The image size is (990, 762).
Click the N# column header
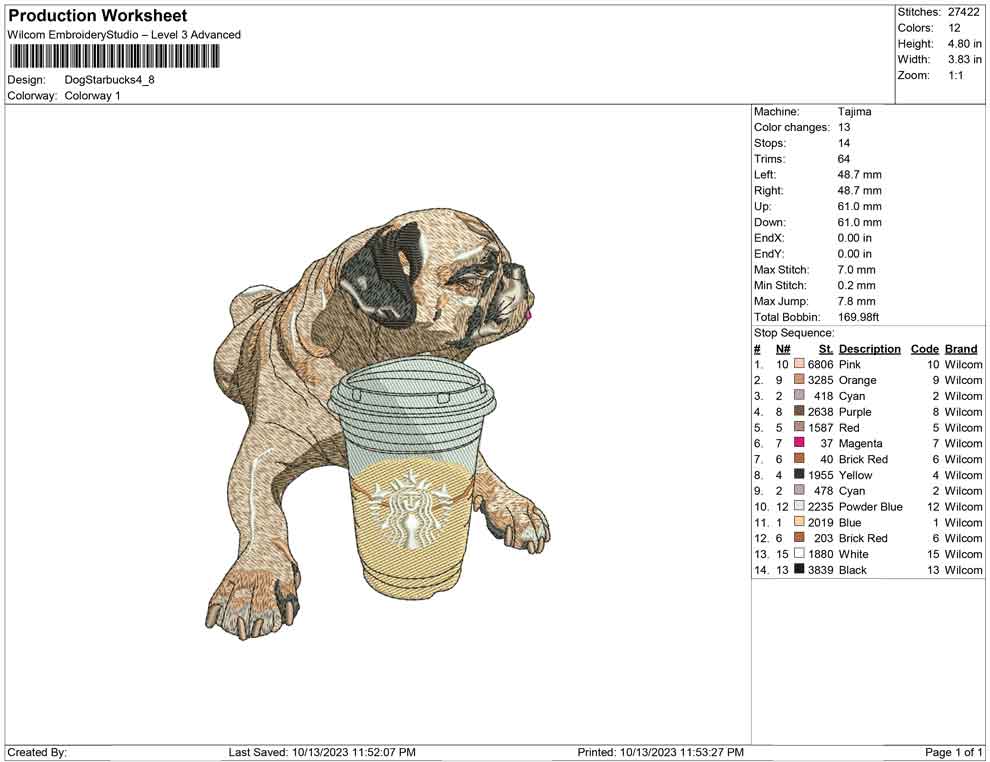click(783, 349)
